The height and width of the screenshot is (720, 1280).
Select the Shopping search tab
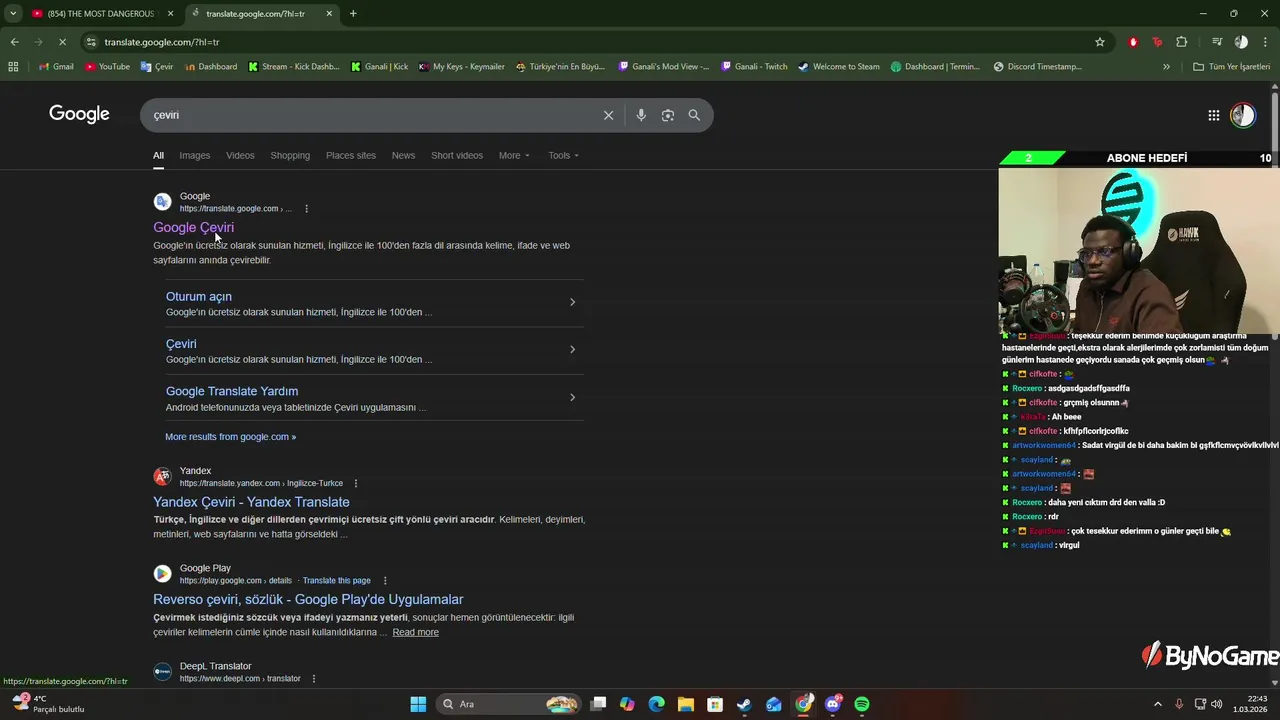pyautogui.click(x=290, y=155)
